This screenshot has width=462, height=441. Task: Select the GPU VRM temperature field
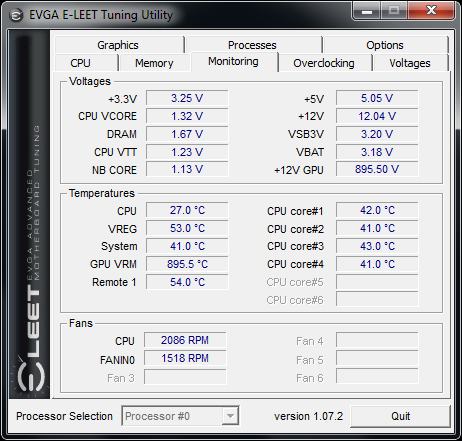[x=187, y=264]
